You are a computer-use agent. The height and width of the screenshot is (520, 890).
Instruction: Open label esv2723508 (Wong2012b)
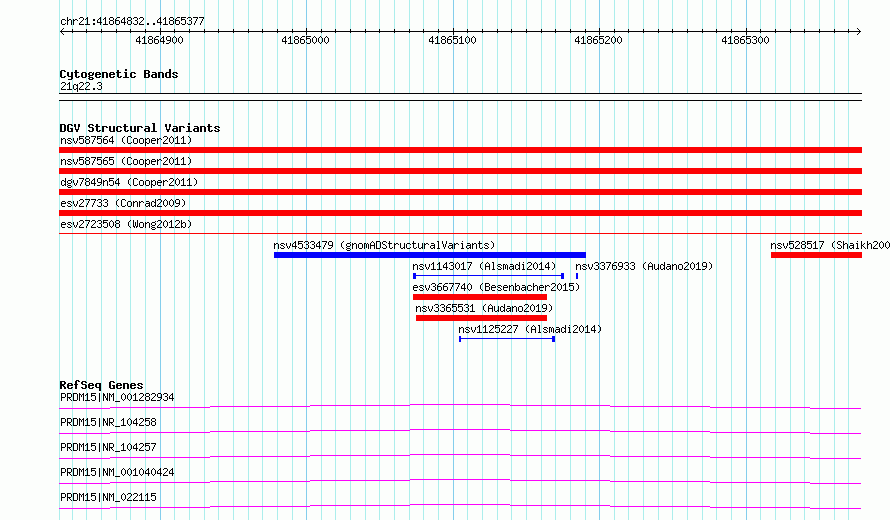tap(126, 224)
